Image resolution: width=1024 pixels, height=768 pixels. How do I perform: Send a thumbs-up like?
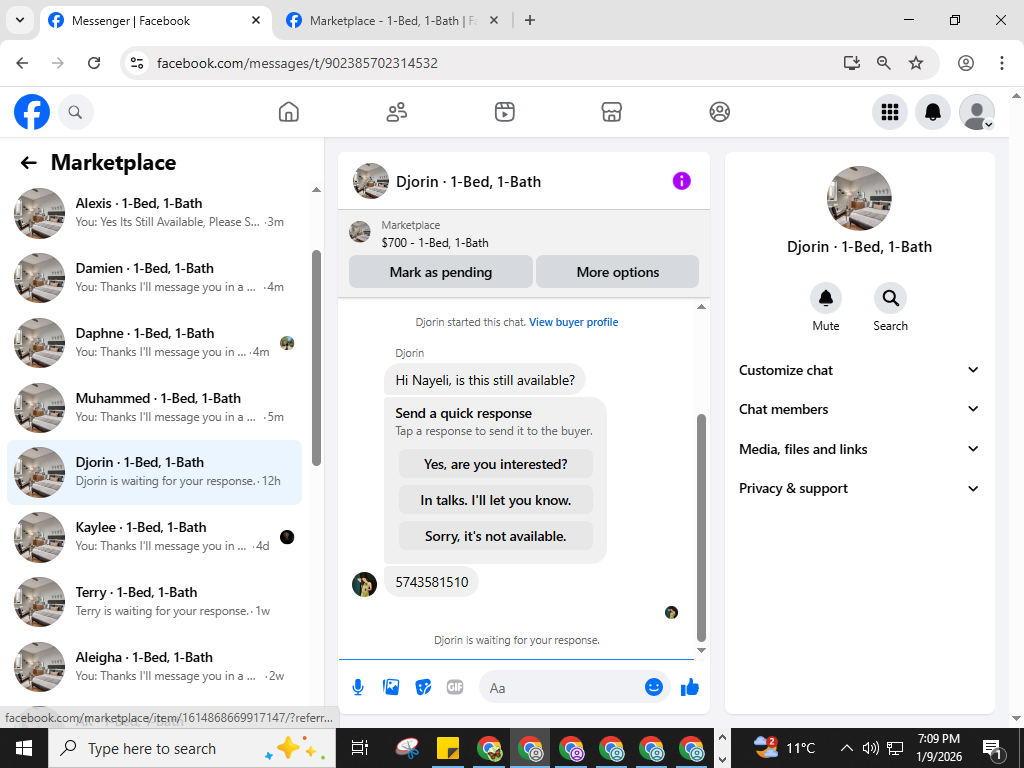pos(690,687)
